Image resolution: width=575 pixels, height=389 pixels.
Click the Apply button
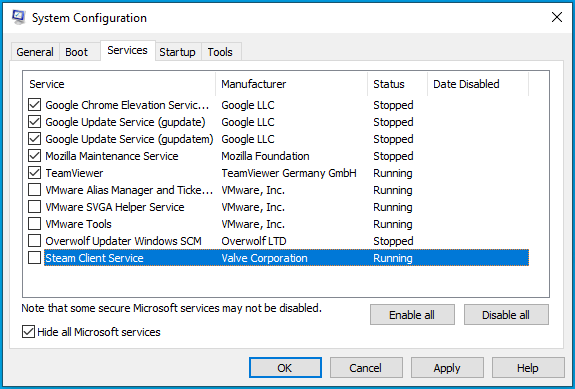447,368
